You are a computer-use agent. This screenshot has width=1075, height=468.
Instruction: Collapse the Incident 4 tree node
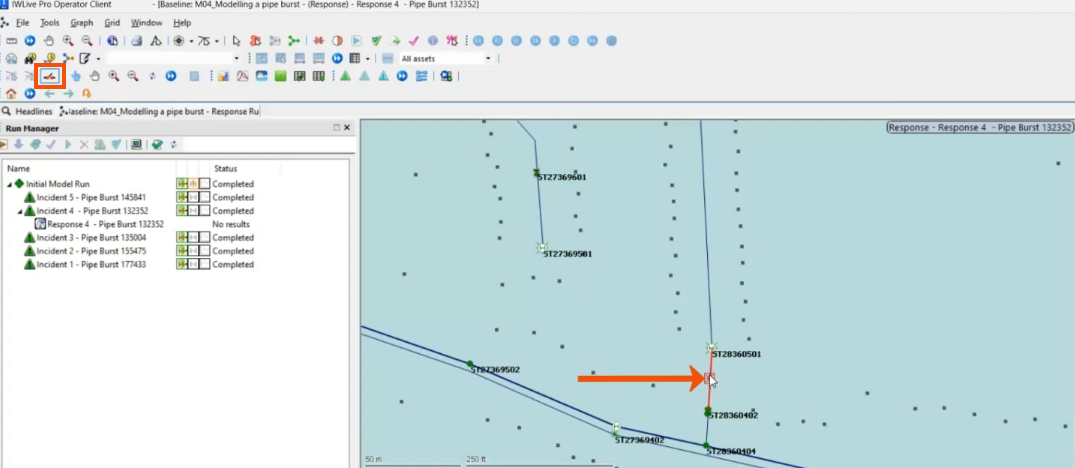point(20,211)
